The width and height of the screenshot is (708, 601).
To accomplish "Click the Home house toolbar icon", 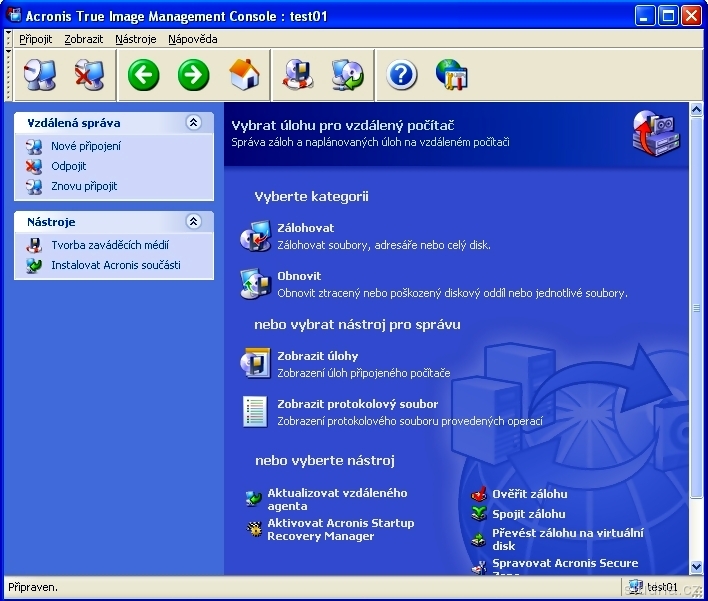I will click(x=244, y=75).
